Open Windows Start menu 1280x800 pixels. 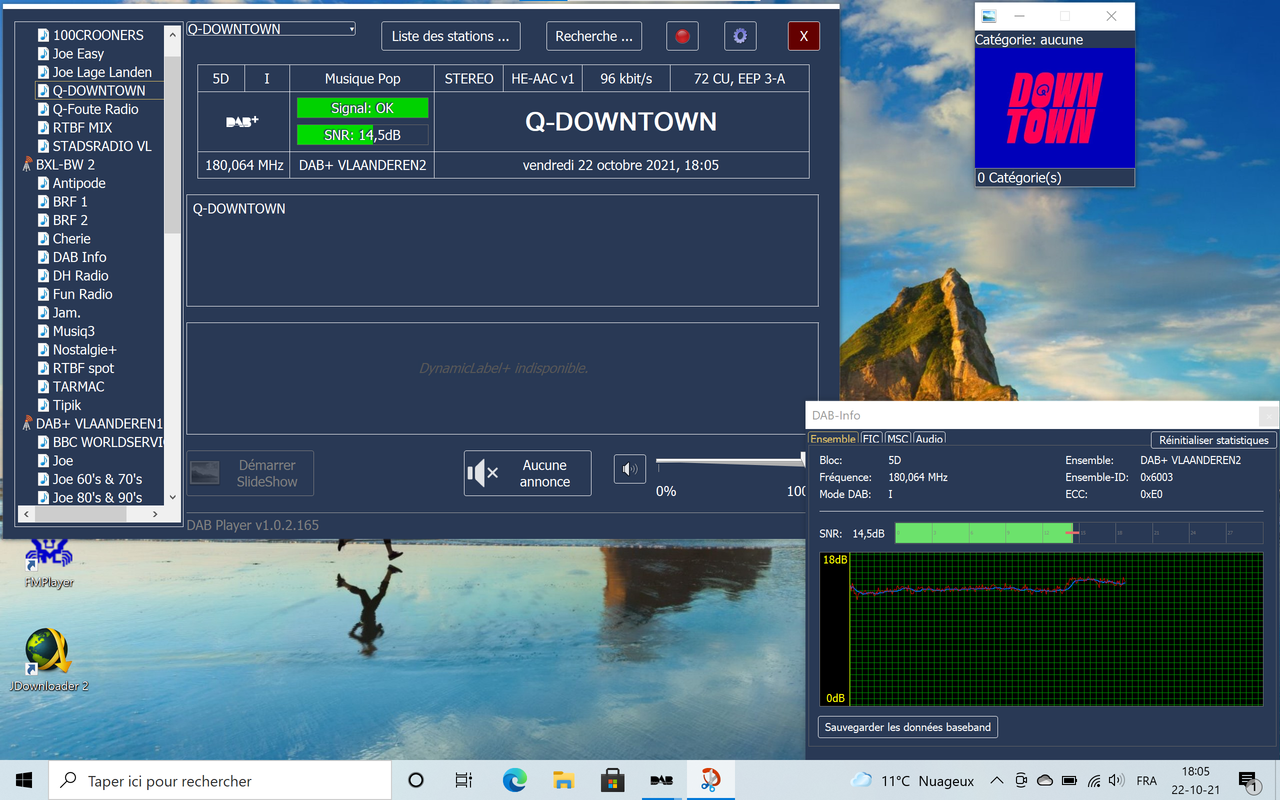[24, 780]
